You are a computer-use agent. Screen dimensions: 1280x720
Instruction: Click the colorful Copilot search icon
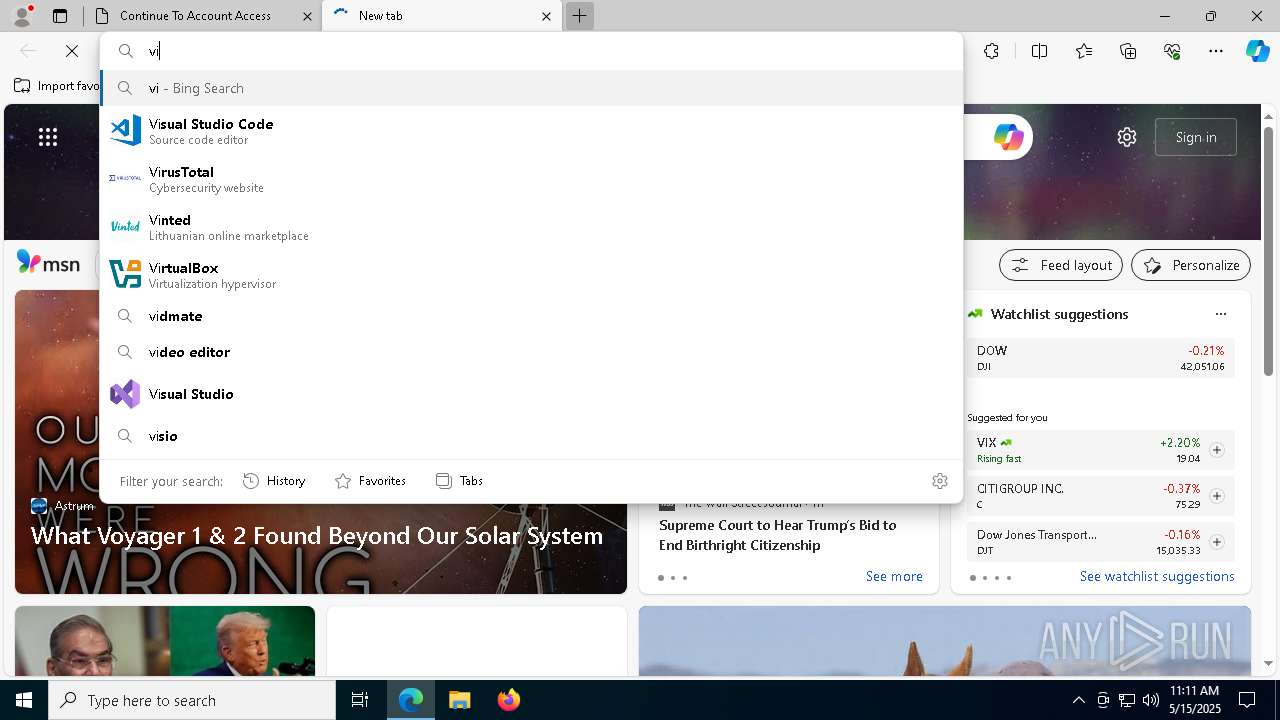coord(1008,137)
